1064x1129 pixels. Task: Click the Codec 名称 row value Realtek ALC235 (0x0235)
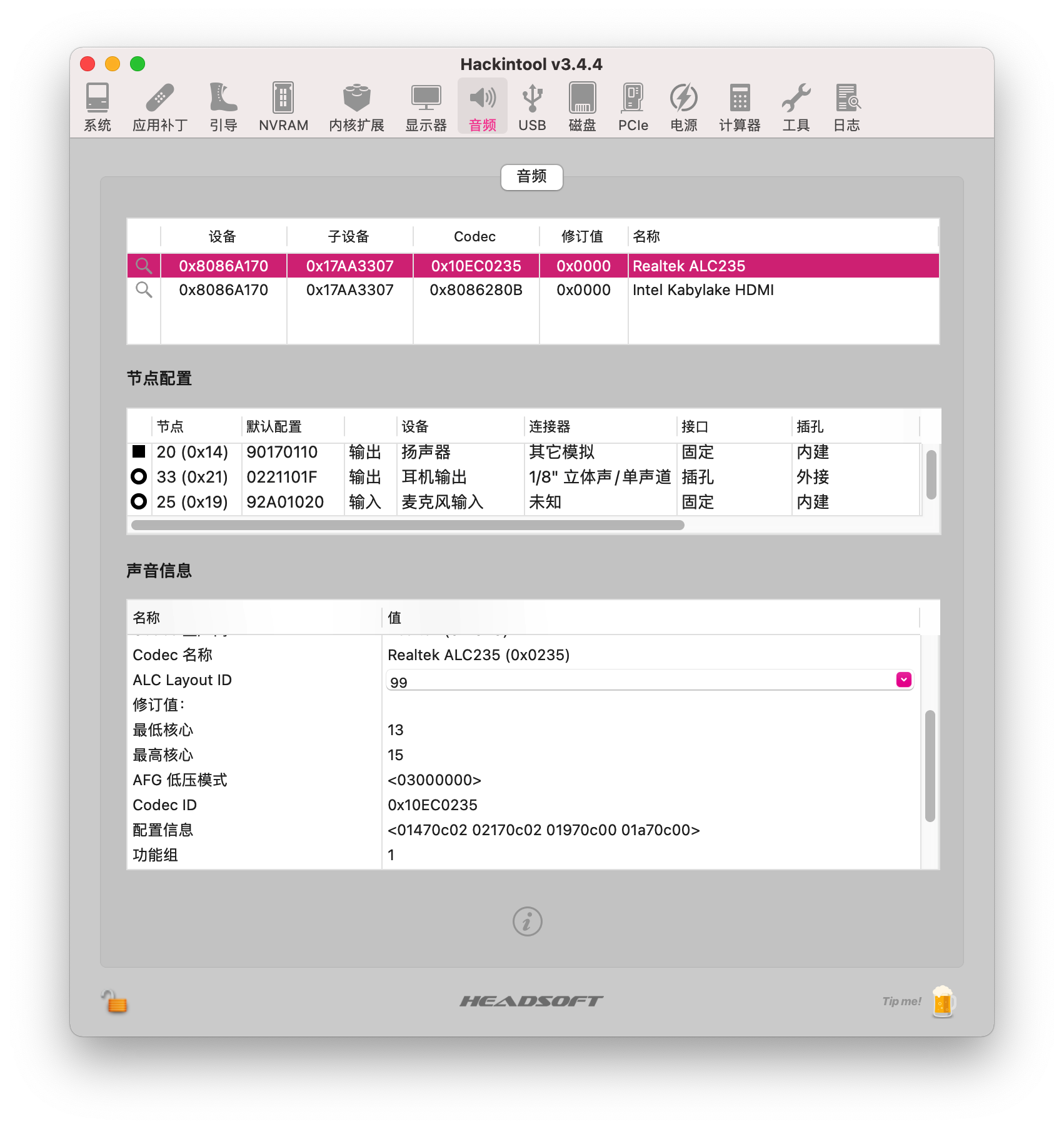click(479, 655)
